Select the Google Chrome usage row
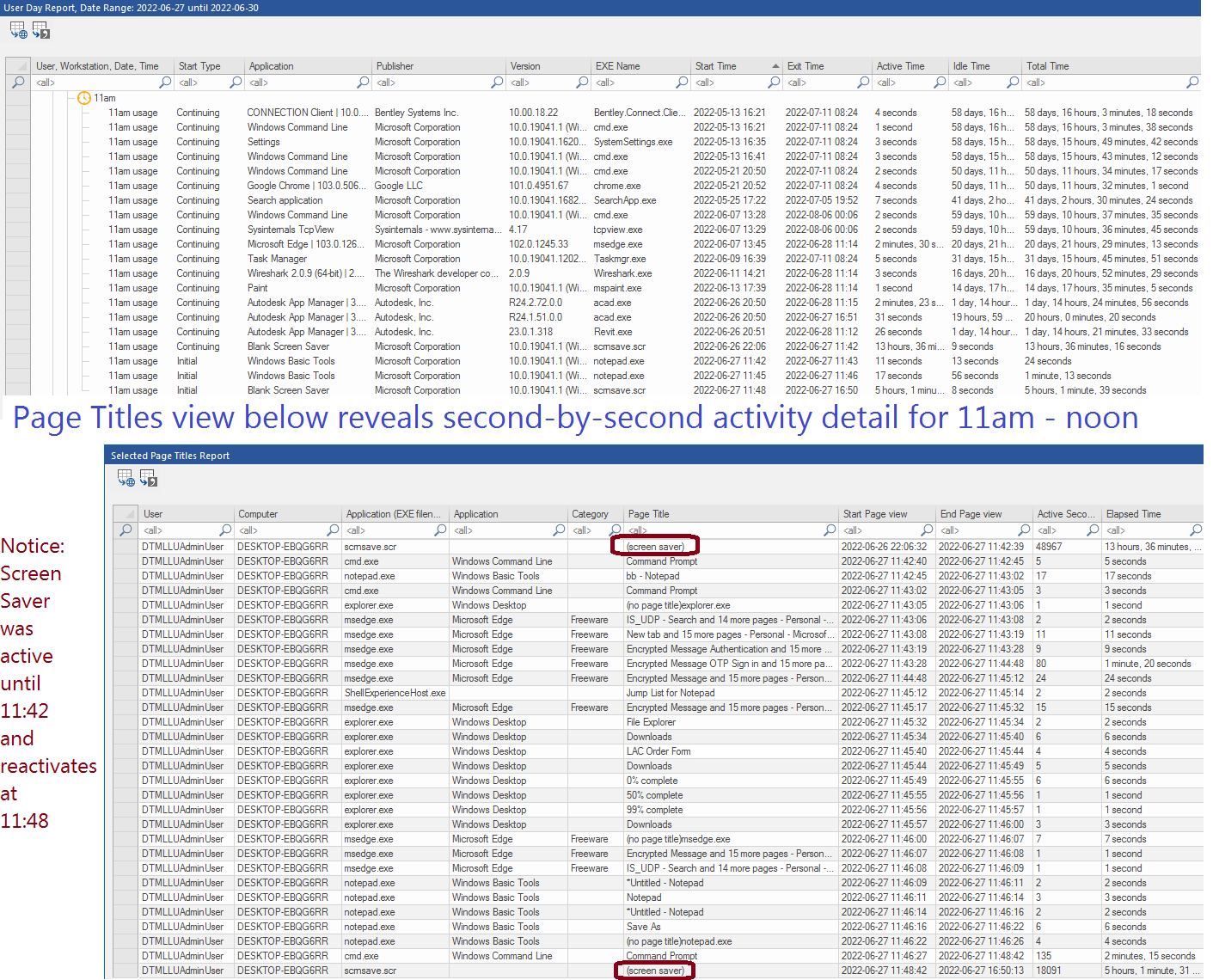 pos(303,186)
